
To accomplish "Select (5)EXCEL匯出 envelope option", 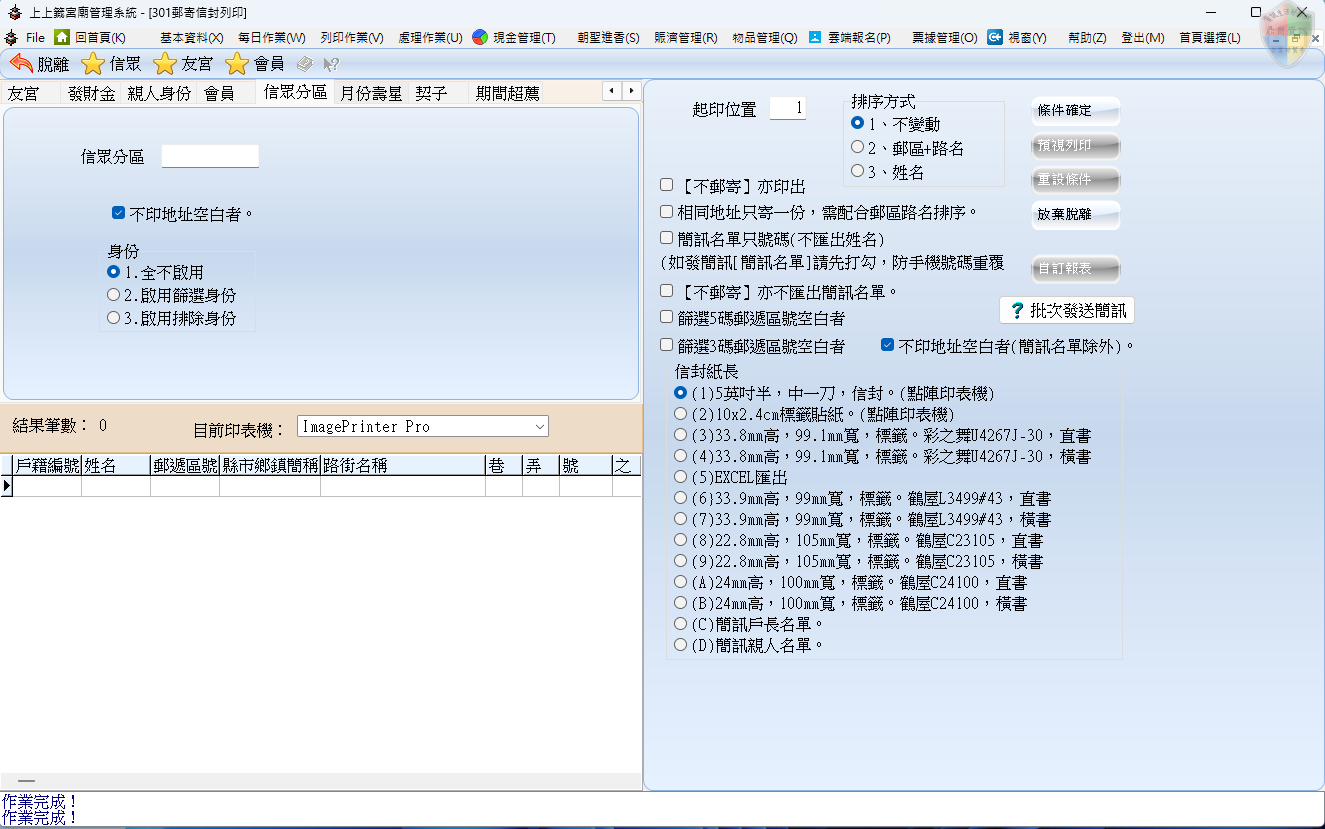I will pyautogui.click(x=681, y=478).
